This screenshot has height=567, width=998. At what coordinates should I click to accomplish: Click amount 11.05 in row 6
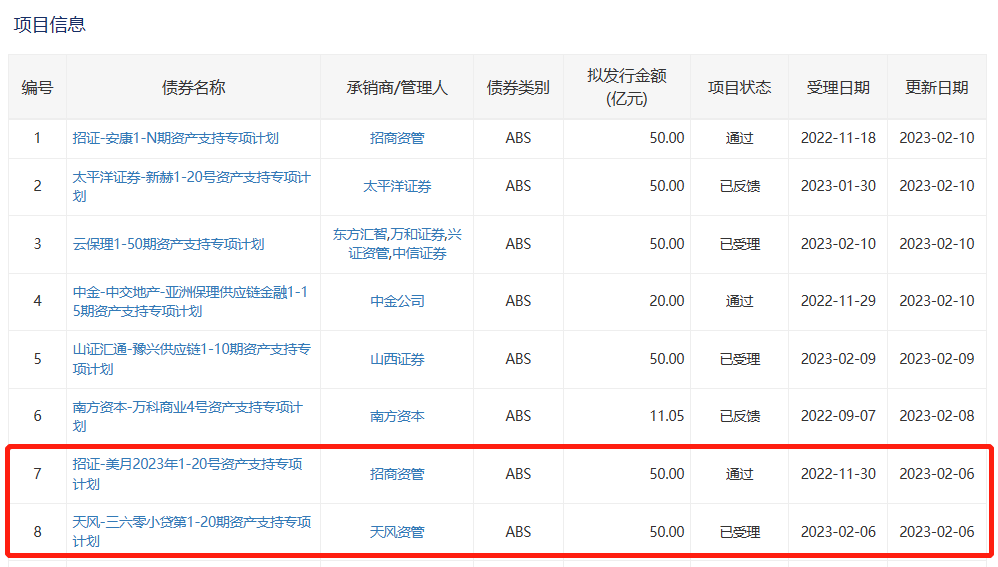click(x=667, y=416)
